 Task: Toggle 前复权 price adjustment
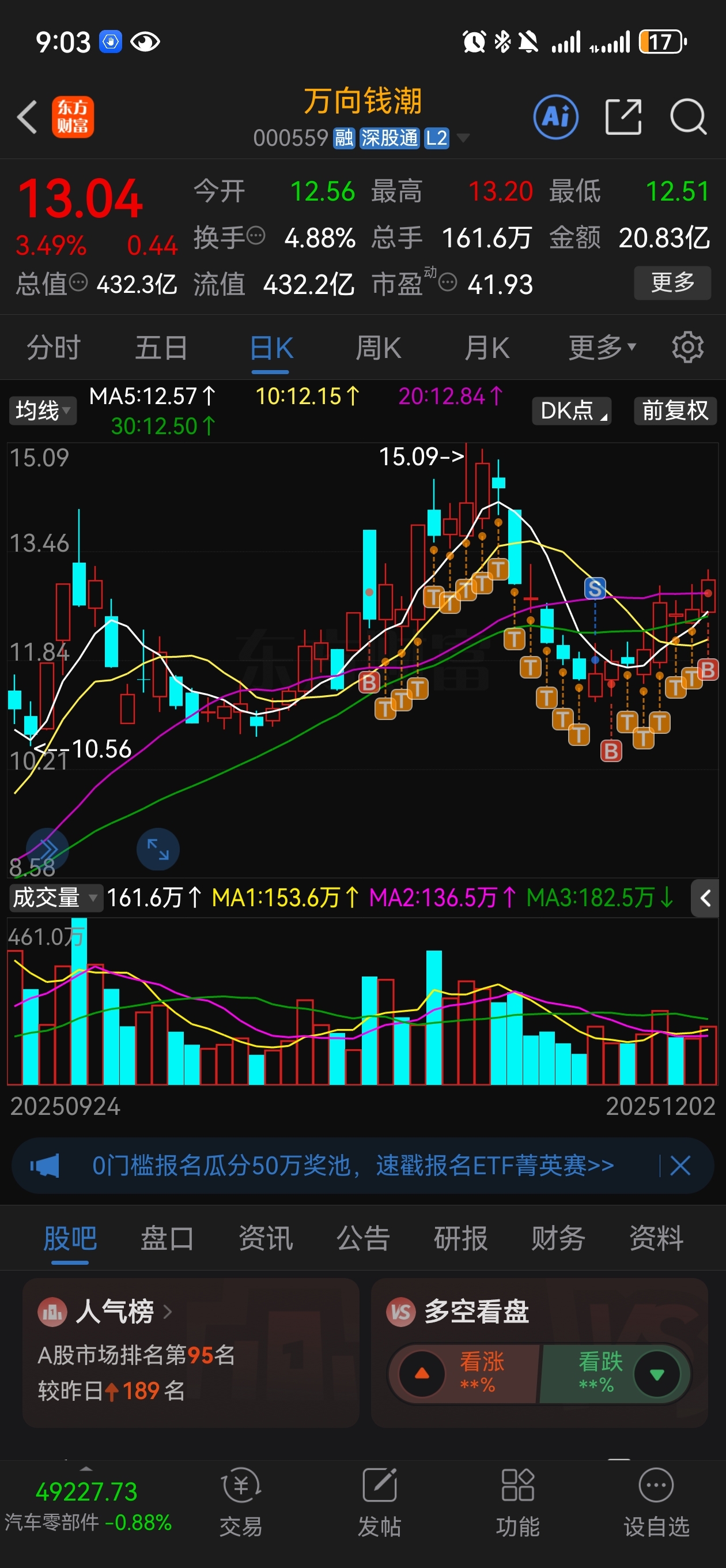(675, 410)
